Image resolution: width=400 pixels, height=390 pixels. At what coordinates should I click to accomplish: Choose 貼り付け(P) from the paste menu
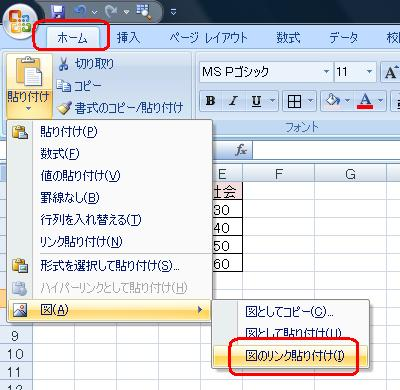point(109,132)
